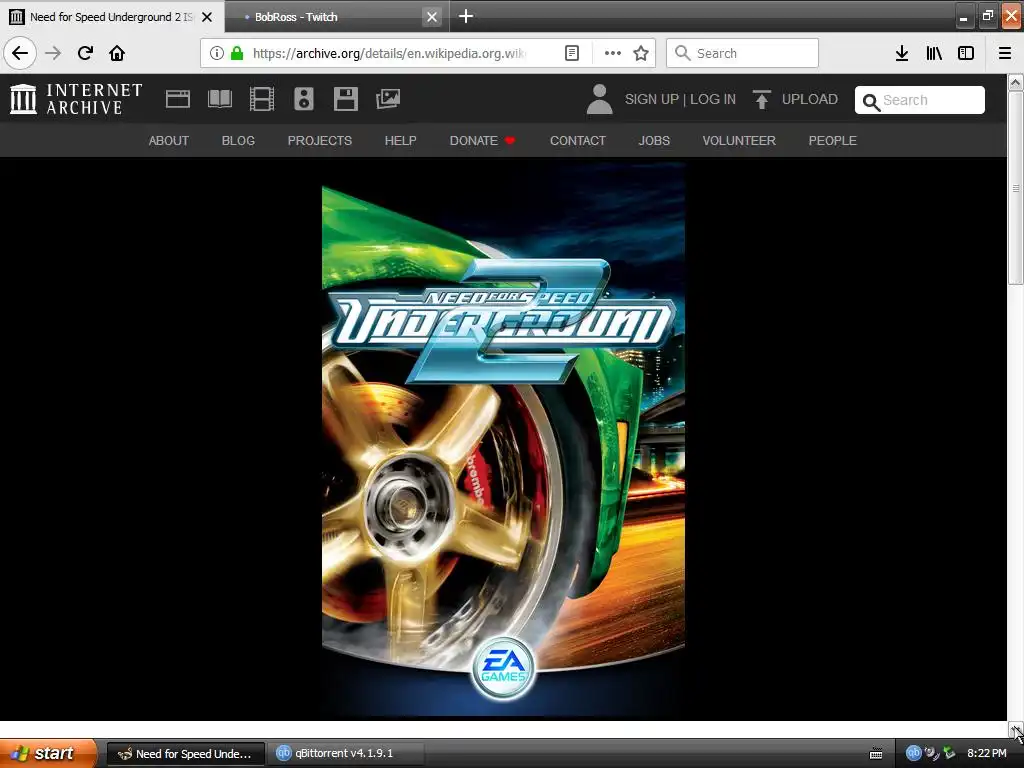Click the page scrollbar up arrow
Image resolution: width=1024 pixels, height=768 pixels.
1016,82
